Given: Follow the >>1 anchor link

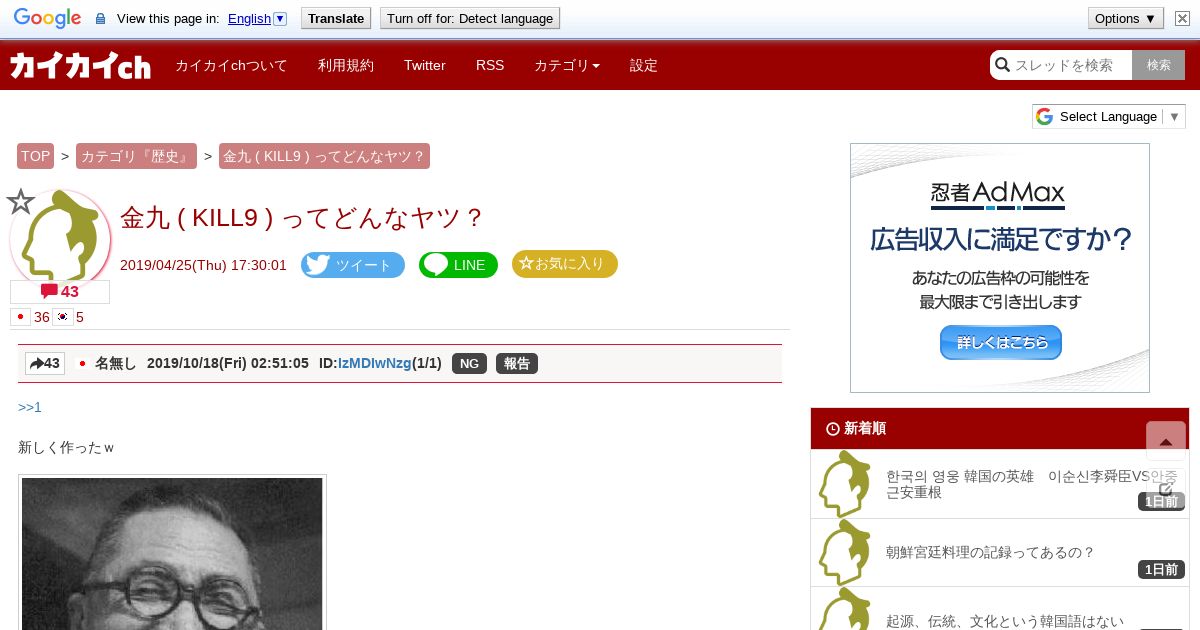Looking at the screenshot, I should click(x=30, y=407).
